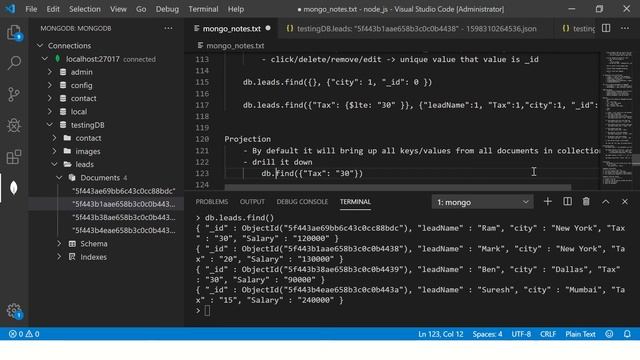The height and width of the screenshot is (360, 640).
Task: Open MongoDB panel more actions ellipsis
Action: point(169,28)
